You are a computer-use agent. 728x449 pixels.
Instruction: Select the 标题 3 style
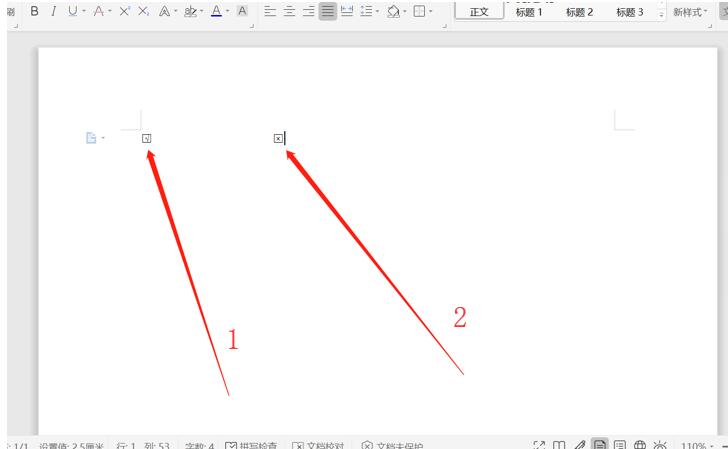tap(630, 12)
